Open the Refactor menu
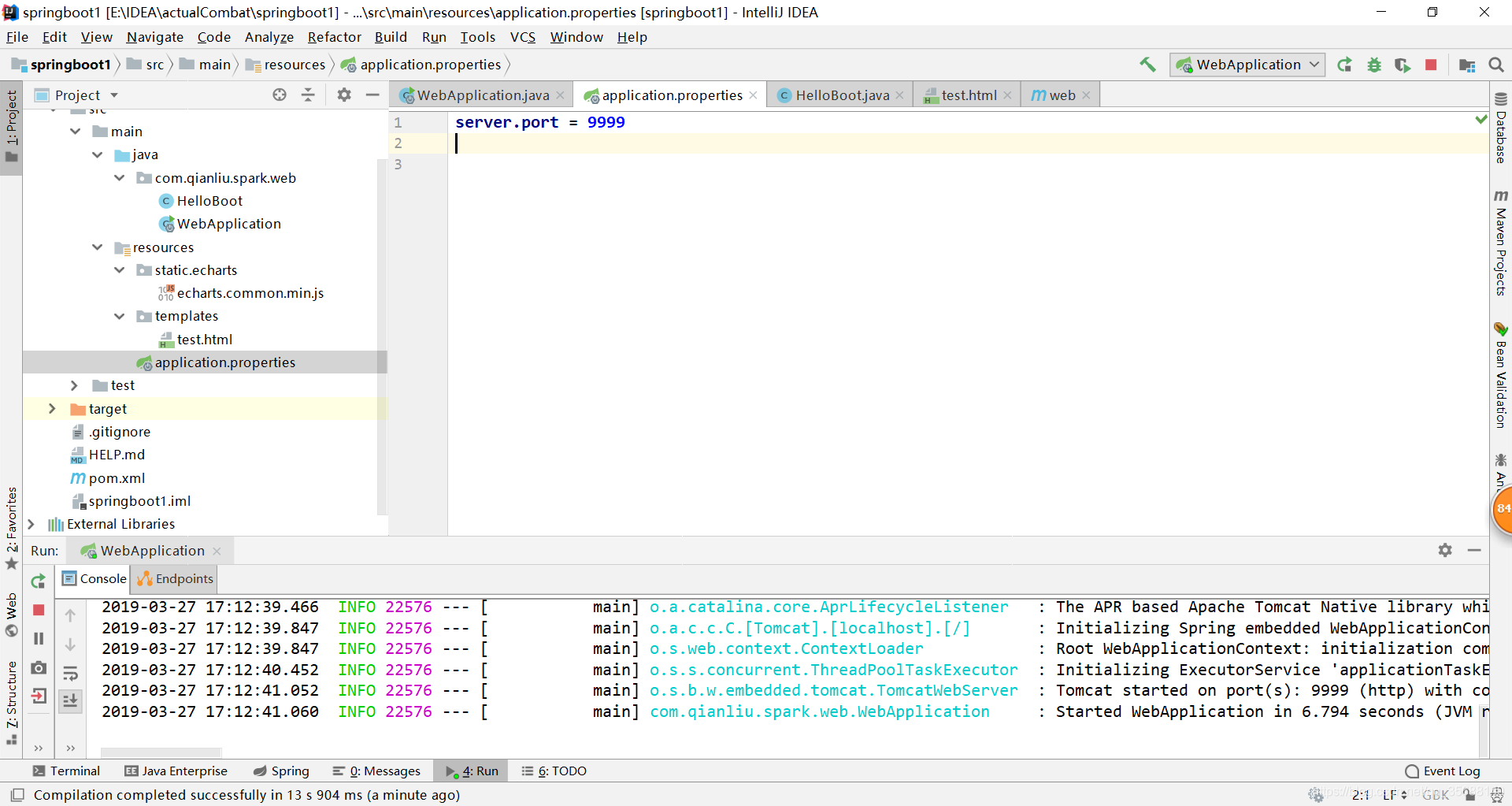Viewport: 1512px width, 806px height. [334, 37]
